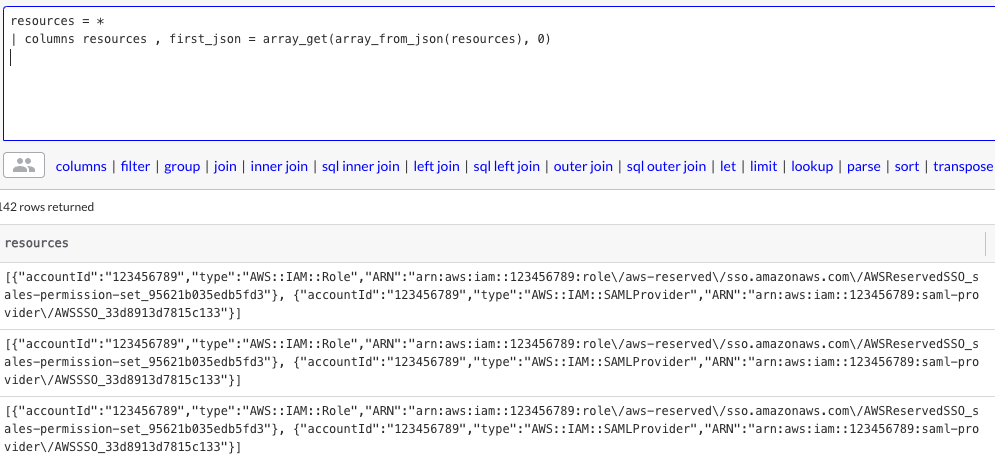This screenshot has width=995, height=456.
Task: Choose the inner join link
Action: pyautogui.click(x=279, y=167)
